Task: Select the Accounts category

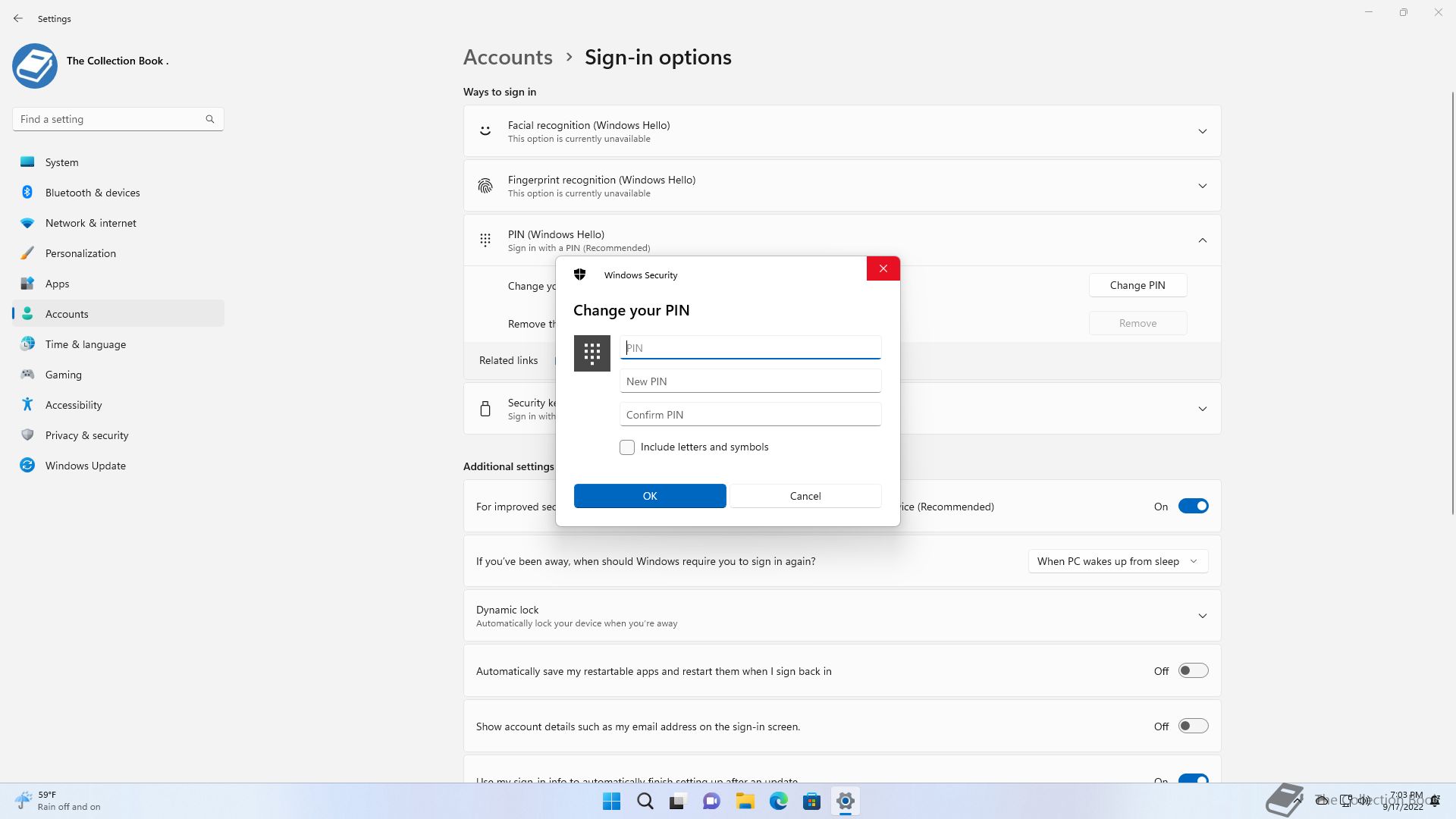Action: tap(118, 314)
